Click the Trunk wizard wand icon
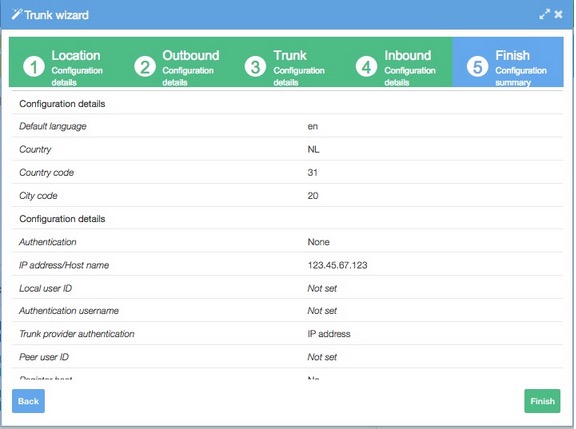The width and height of the screenshot is (576, 429). click(17, 15)
